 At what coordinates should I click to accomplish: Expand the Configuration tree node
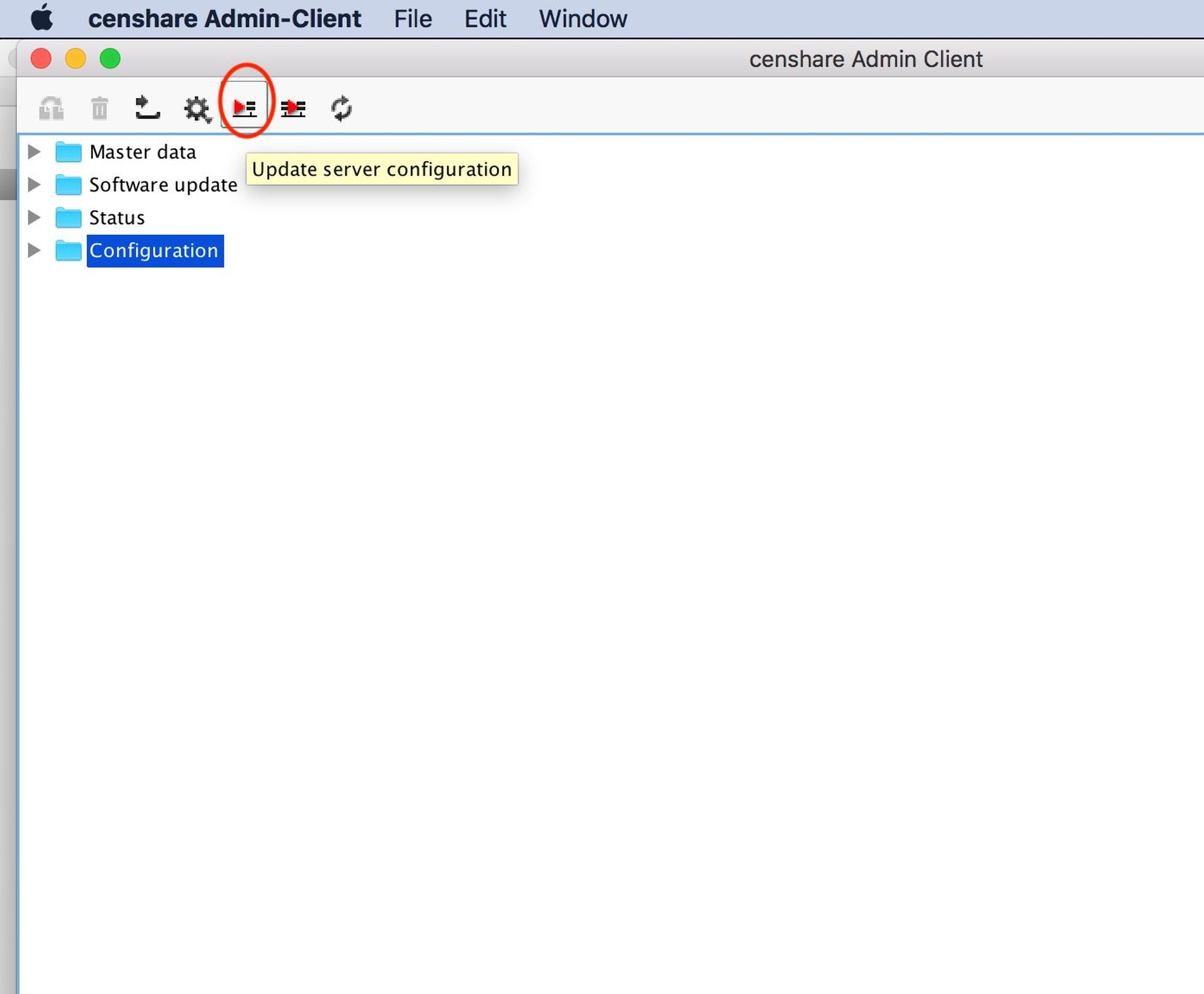coord(34,251)
